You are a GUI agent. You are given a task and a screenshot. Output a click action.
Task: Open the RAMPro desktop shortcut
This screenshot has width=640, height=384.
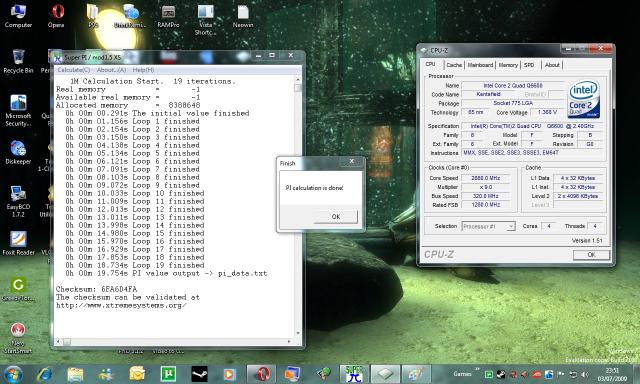168,16
